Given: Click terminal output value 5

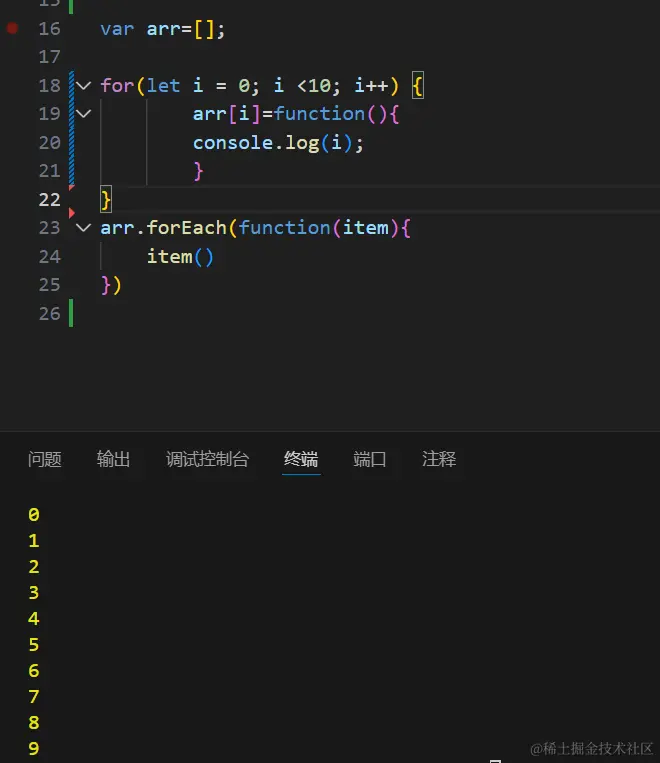Looking at the screenshot, I should (34, 645).
